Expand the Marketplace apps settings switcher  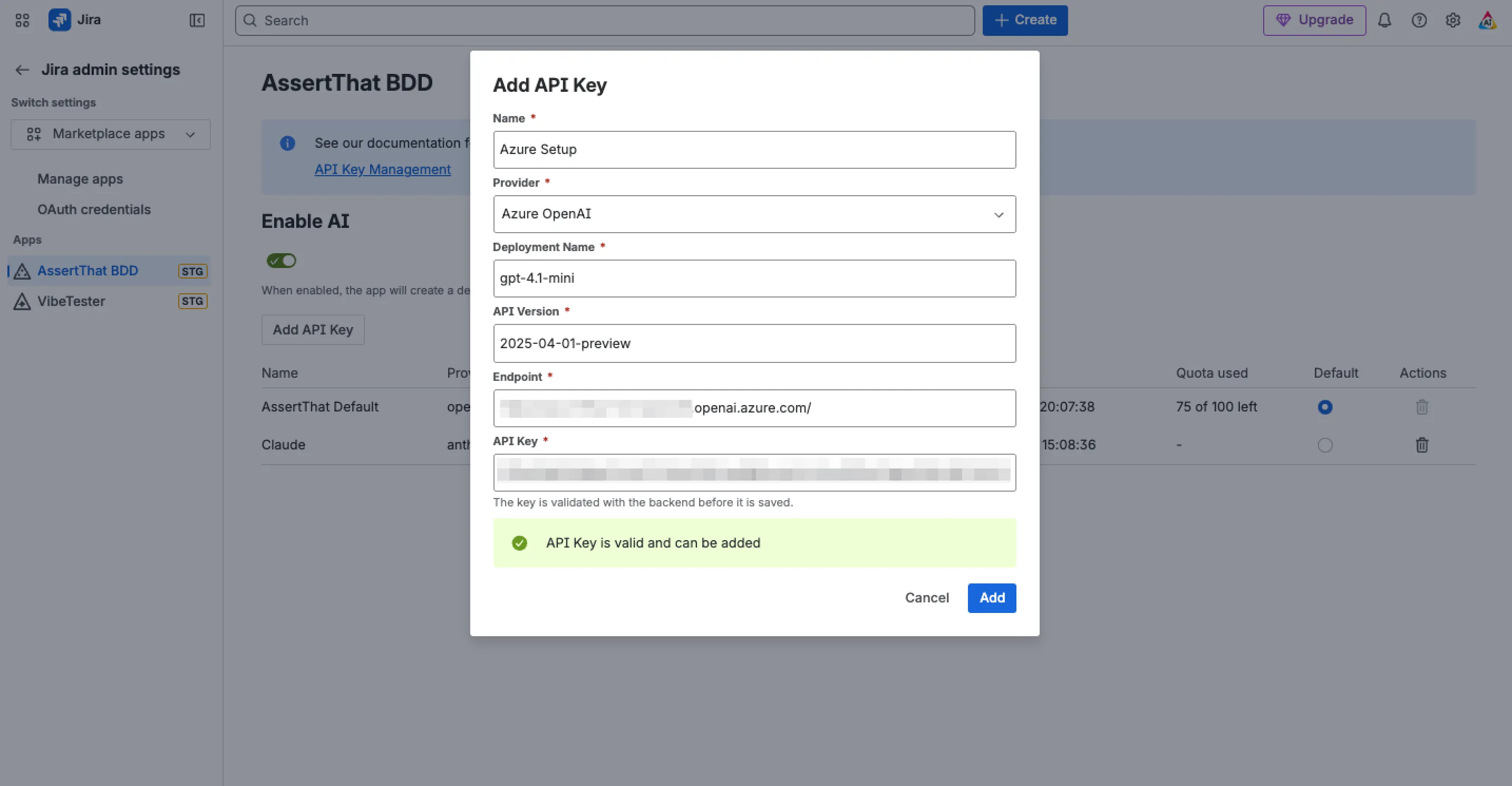(110, 135)
